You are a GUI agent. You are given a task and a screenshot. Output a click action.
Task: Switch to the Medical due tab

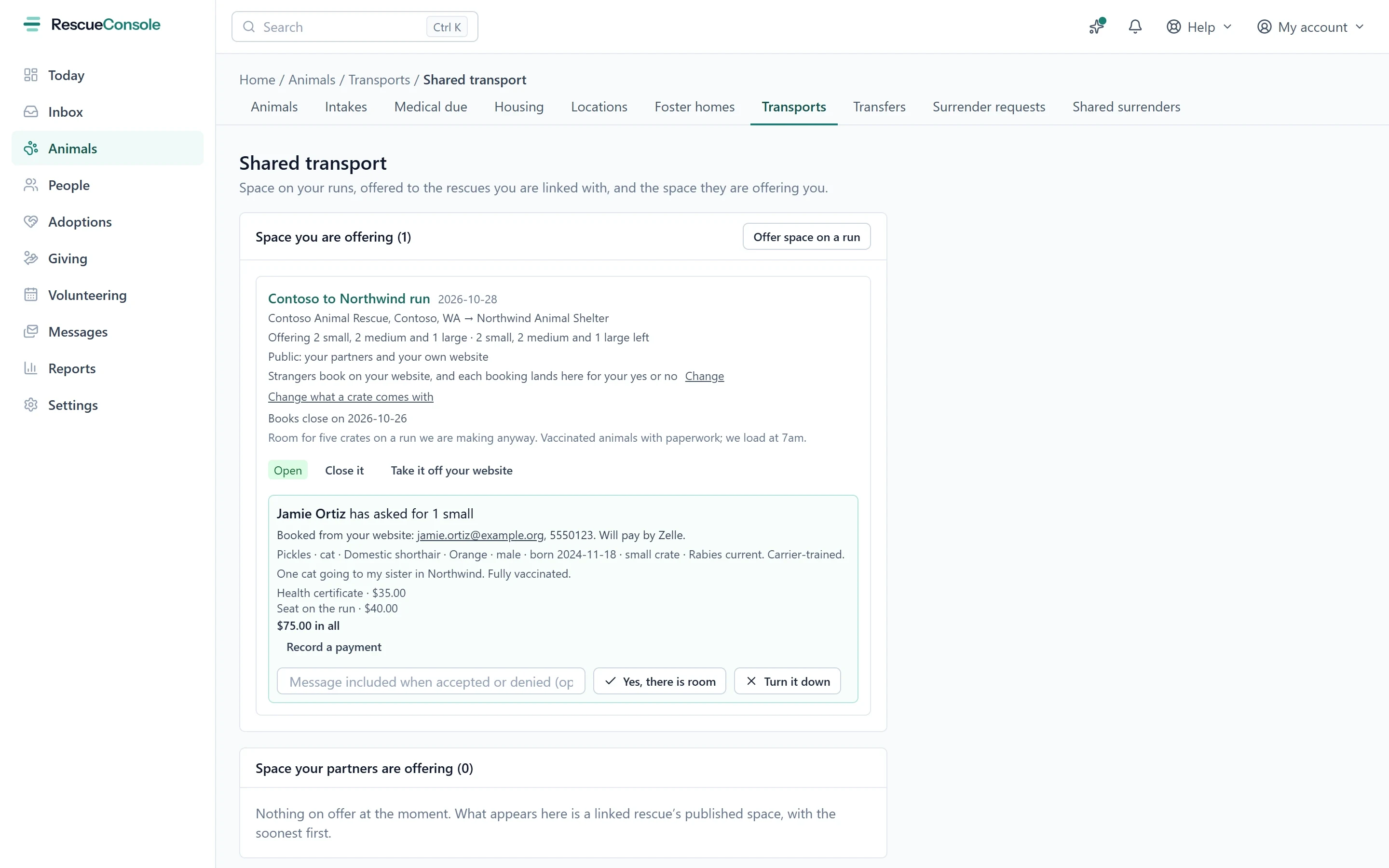[x=431, y=107]
